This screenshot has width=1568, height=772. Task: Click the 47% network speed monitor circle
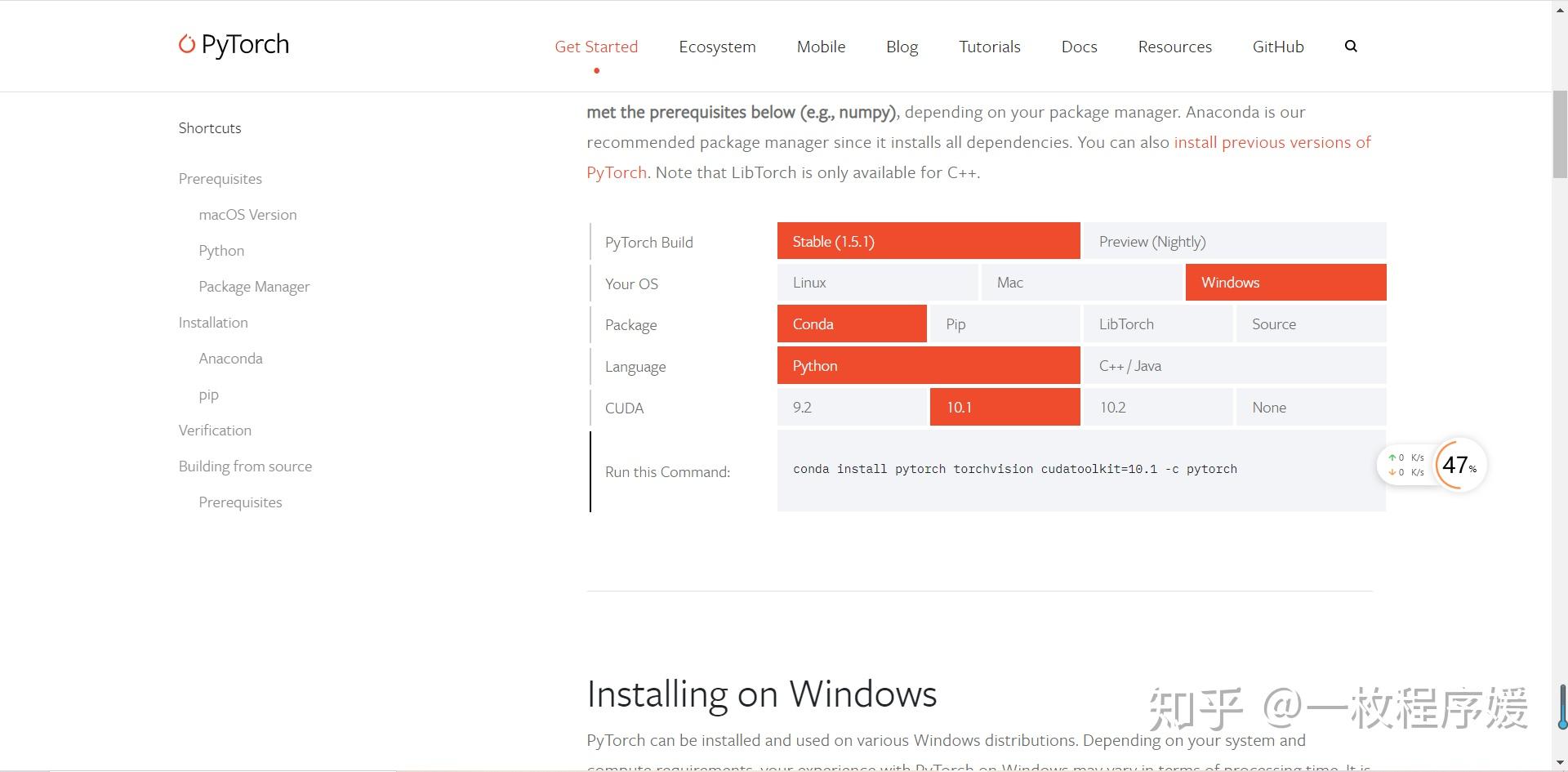pyautogui.click(x=1457, y=465)
